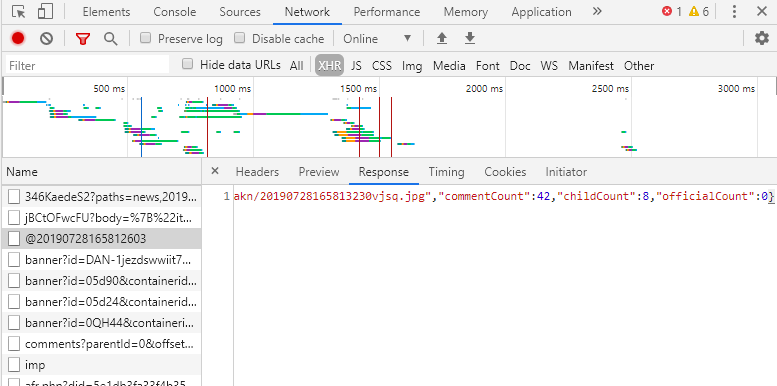The width and height of the screenshot is (777, 386).
Task: Close the request details pane
Action: pos(215,171)
